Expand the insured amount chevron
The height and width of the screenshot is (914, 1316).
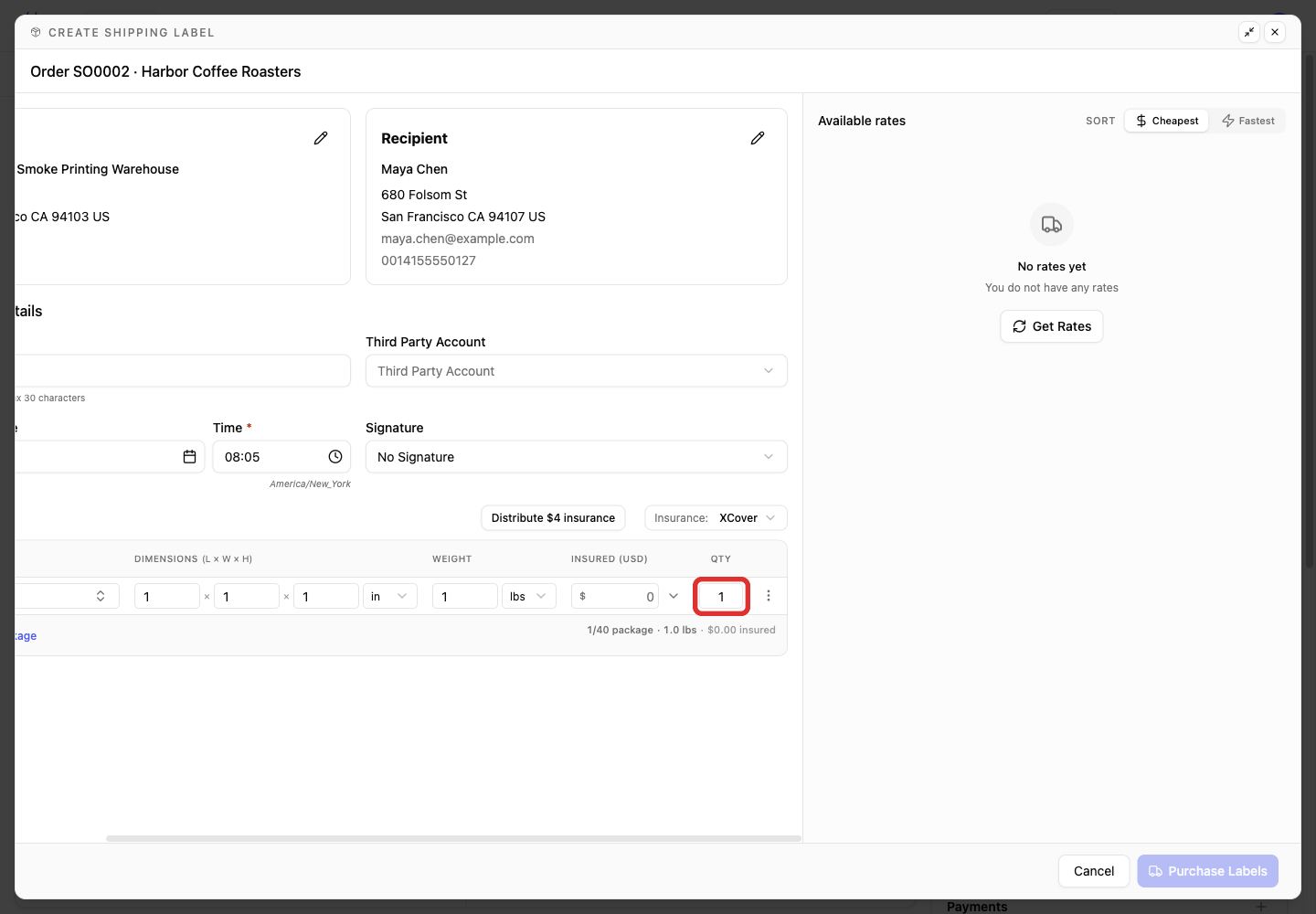point(674,596)
